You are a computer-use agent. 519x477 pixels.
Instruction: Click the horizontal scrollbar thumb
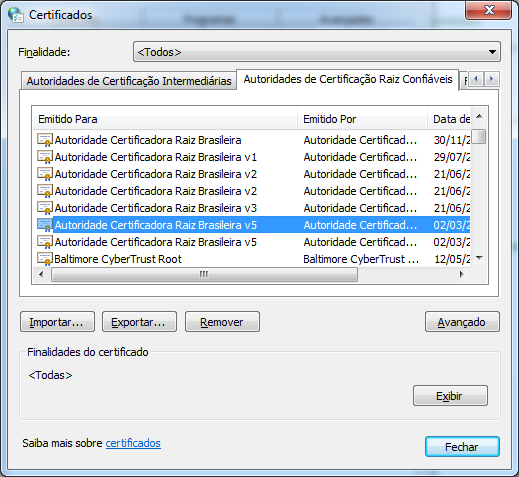point(204,275)
